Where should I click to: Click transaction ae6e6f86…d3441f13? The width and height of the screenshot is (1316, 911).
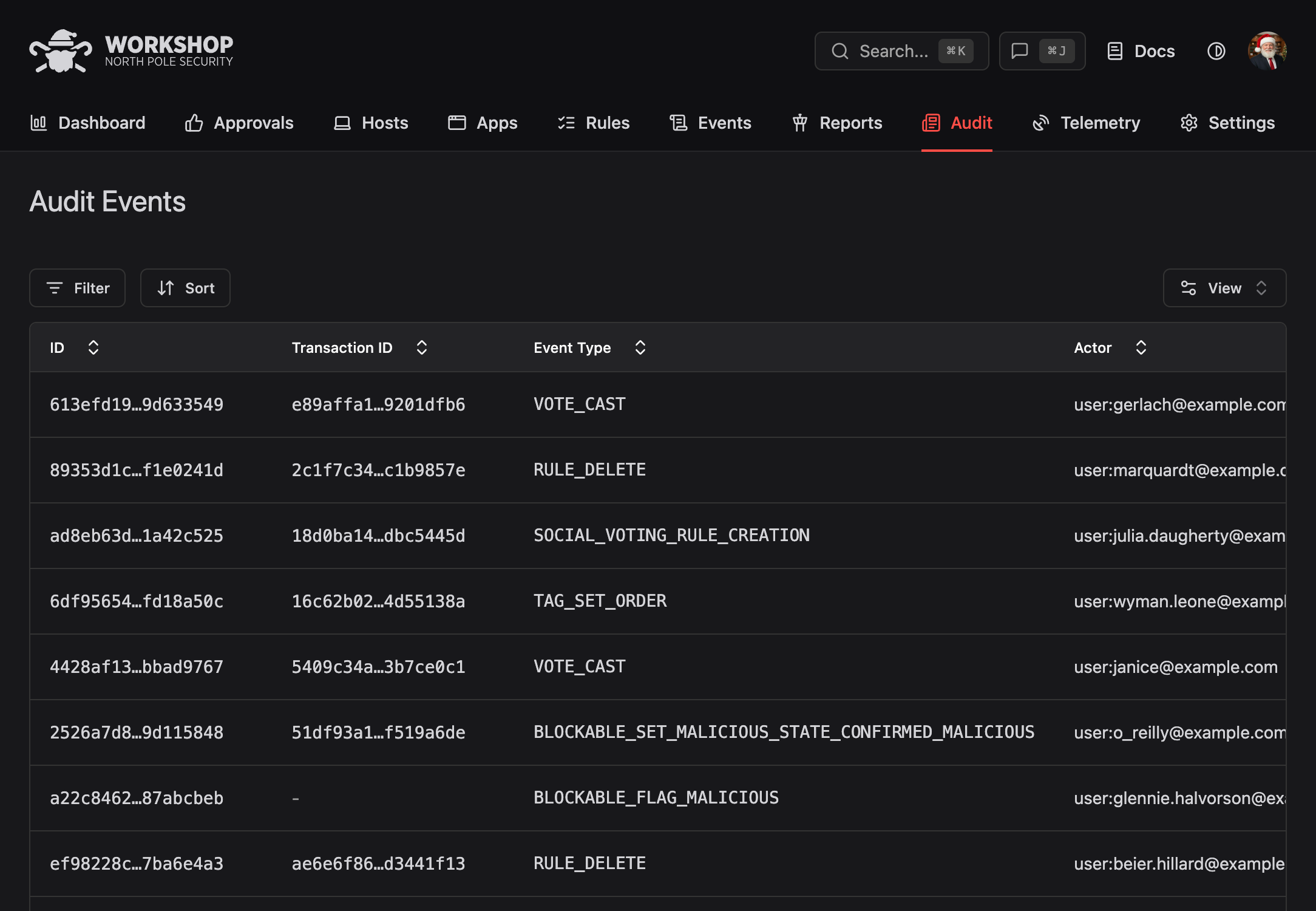point(378,864)
